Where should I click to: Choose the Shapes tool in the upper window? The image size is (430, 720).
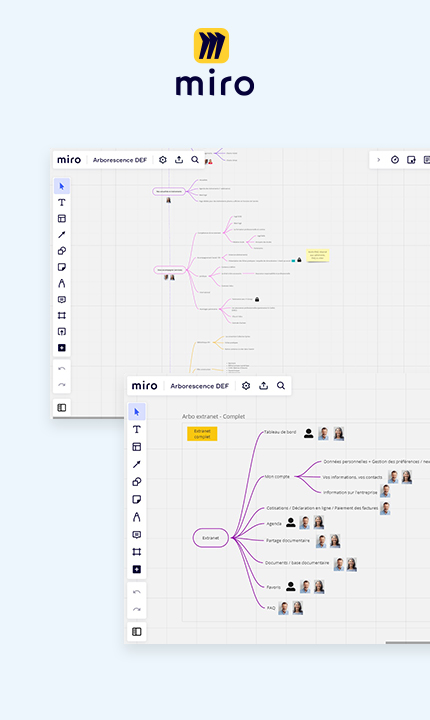(62, 251)
